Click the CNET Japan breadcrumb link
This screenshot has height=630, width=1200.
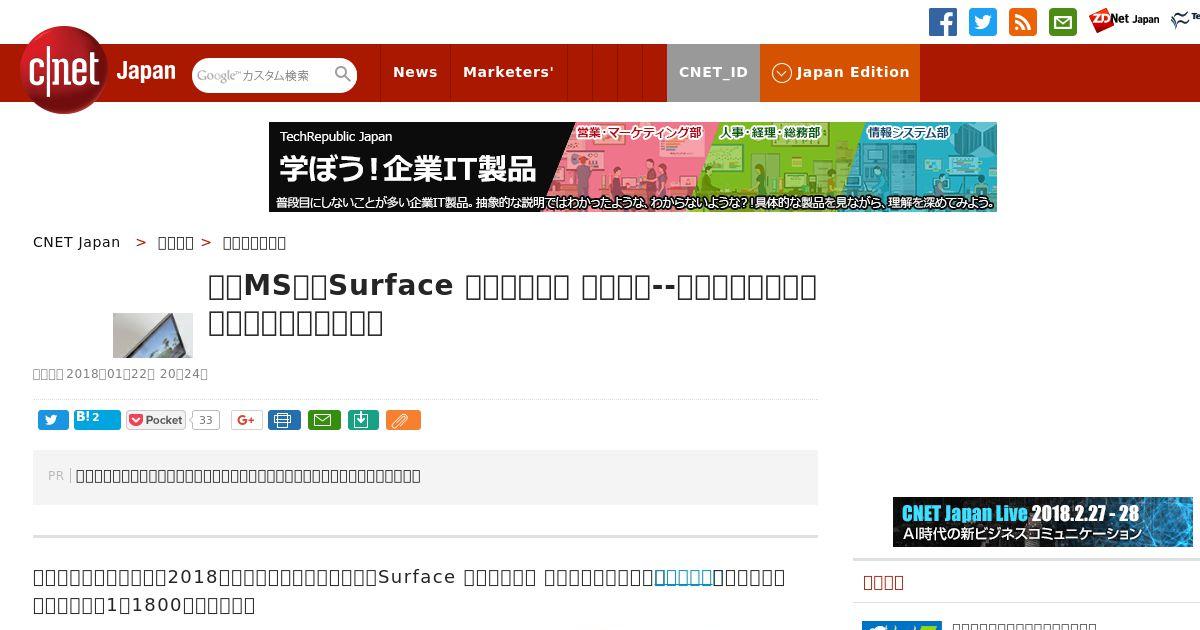click(76, 242)
